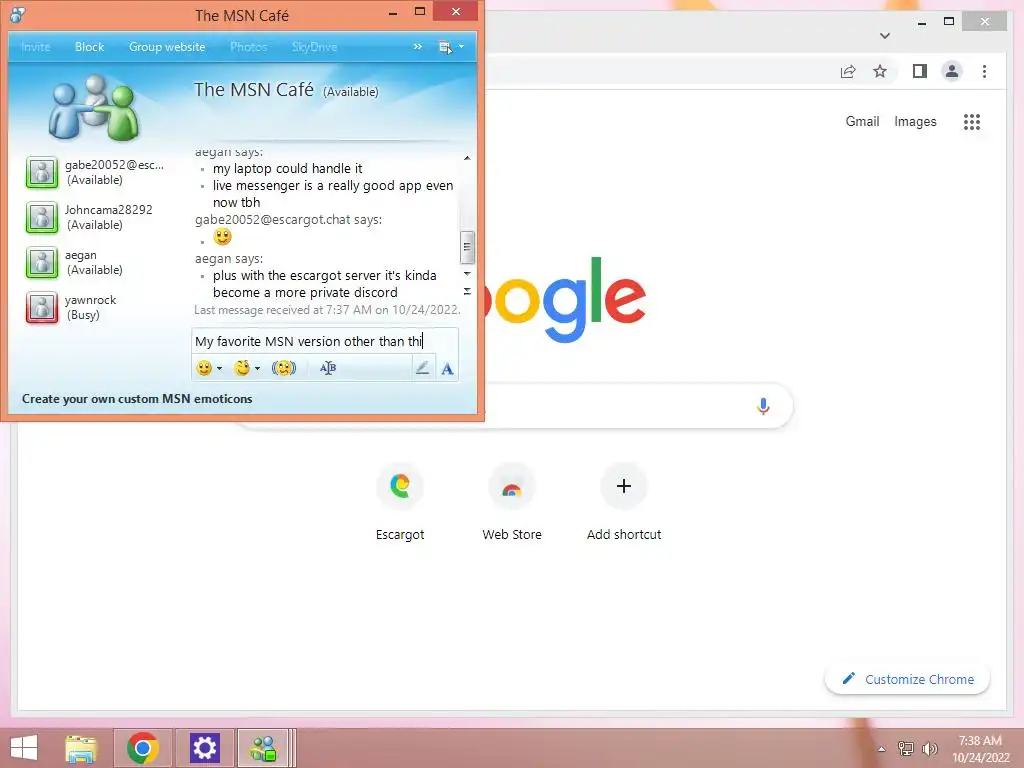Image resolution: width=1024 pixels, height=768 pixels.
Task: Open Chrome three-dot menu
Action: [984, 71]
